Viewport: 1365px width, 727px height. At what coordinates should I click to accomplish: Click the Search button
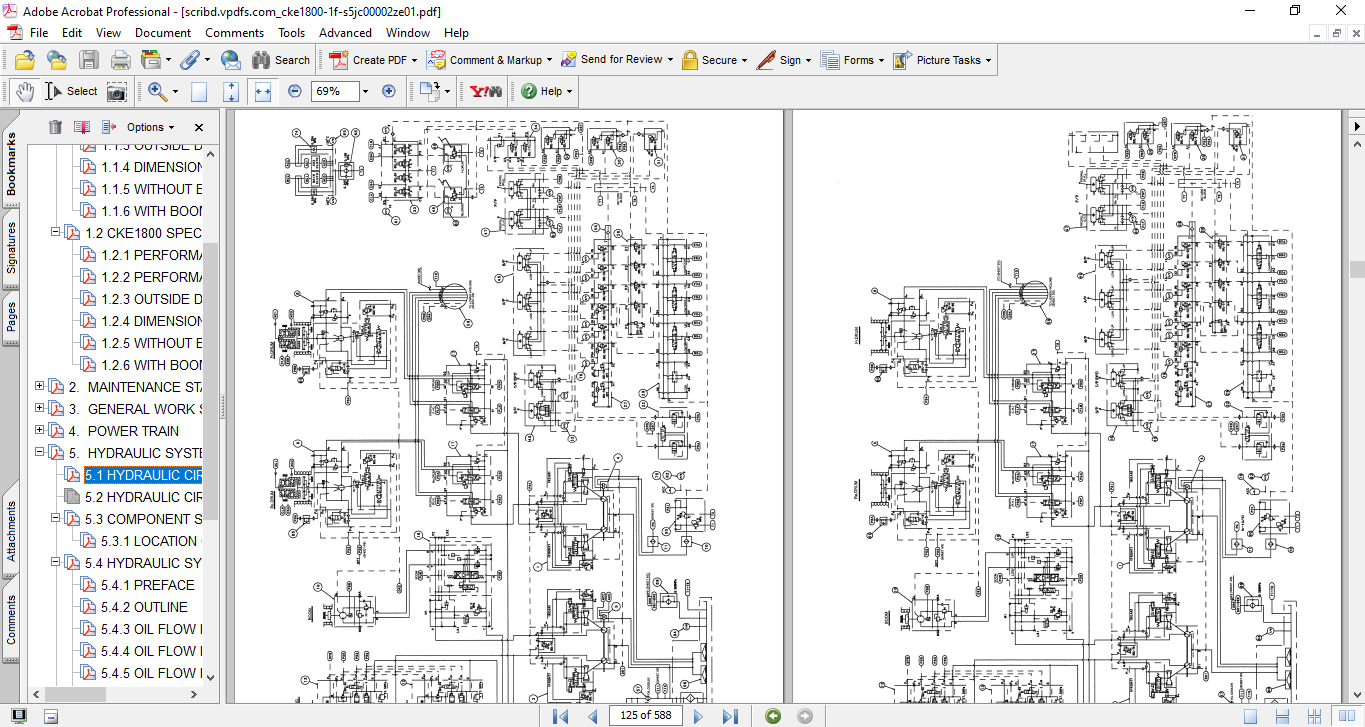[281, 60]
